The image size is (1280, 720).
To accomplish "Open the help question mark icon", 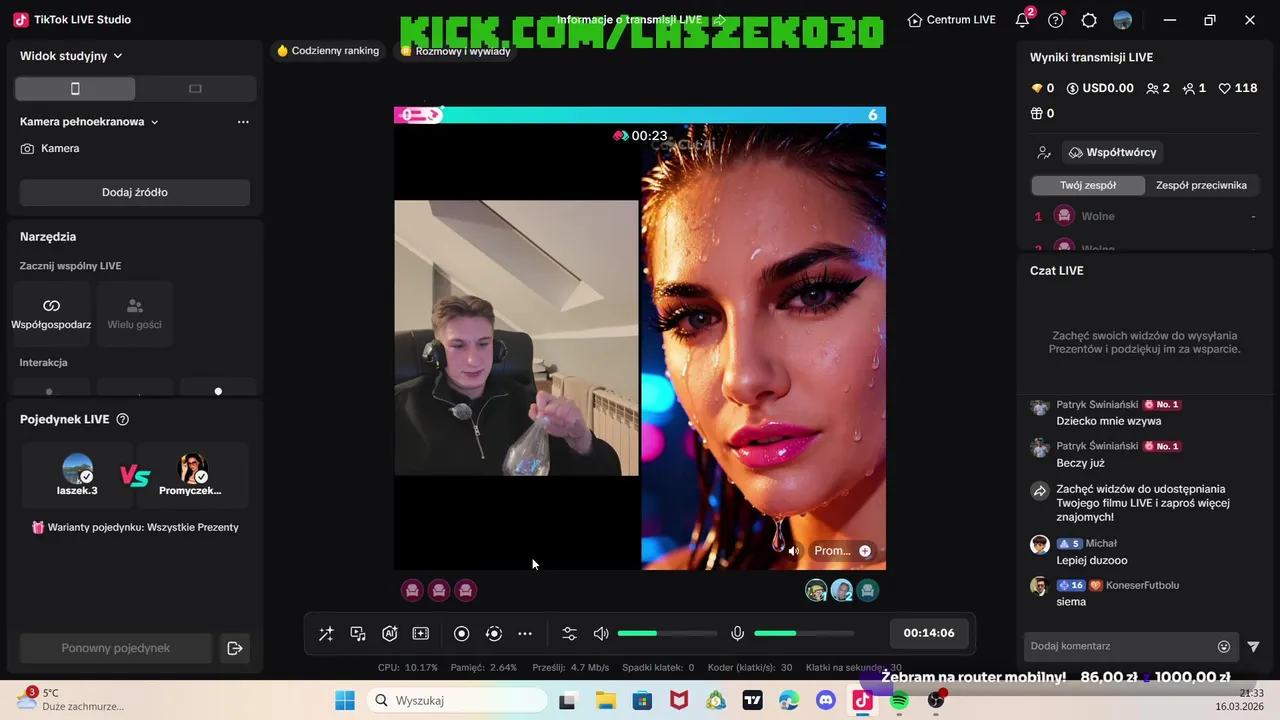I will coord(1056,20).
